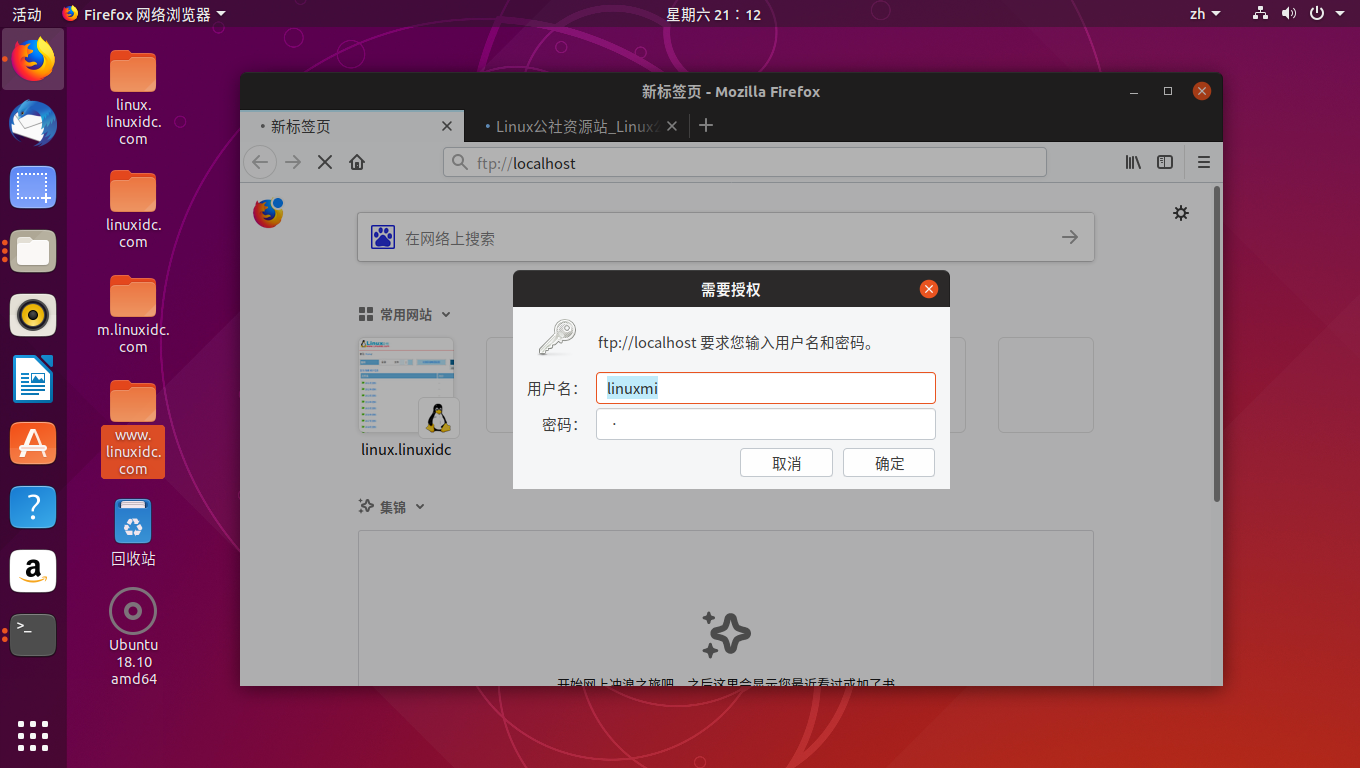Expand the 集锦 section chevron

[x=419, y=506]
